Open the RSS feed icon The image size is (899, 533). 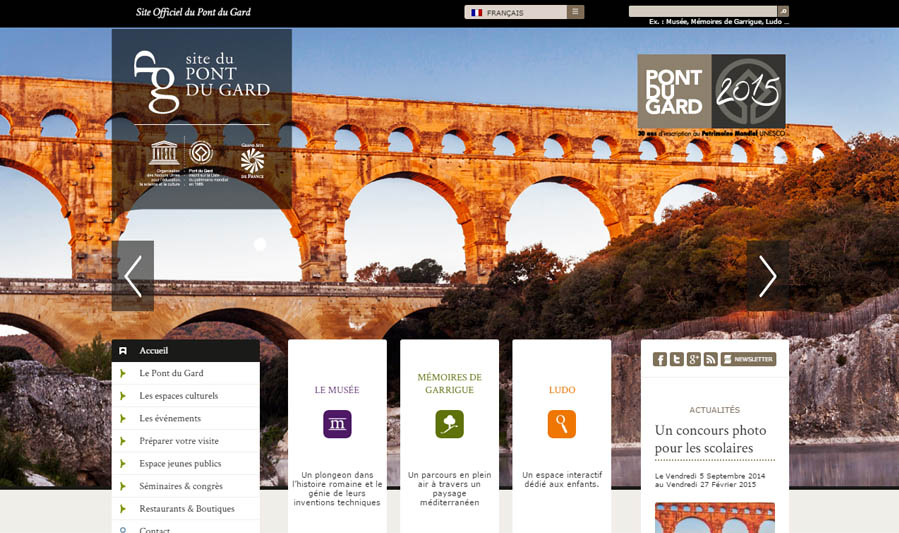tap(711, 359)
